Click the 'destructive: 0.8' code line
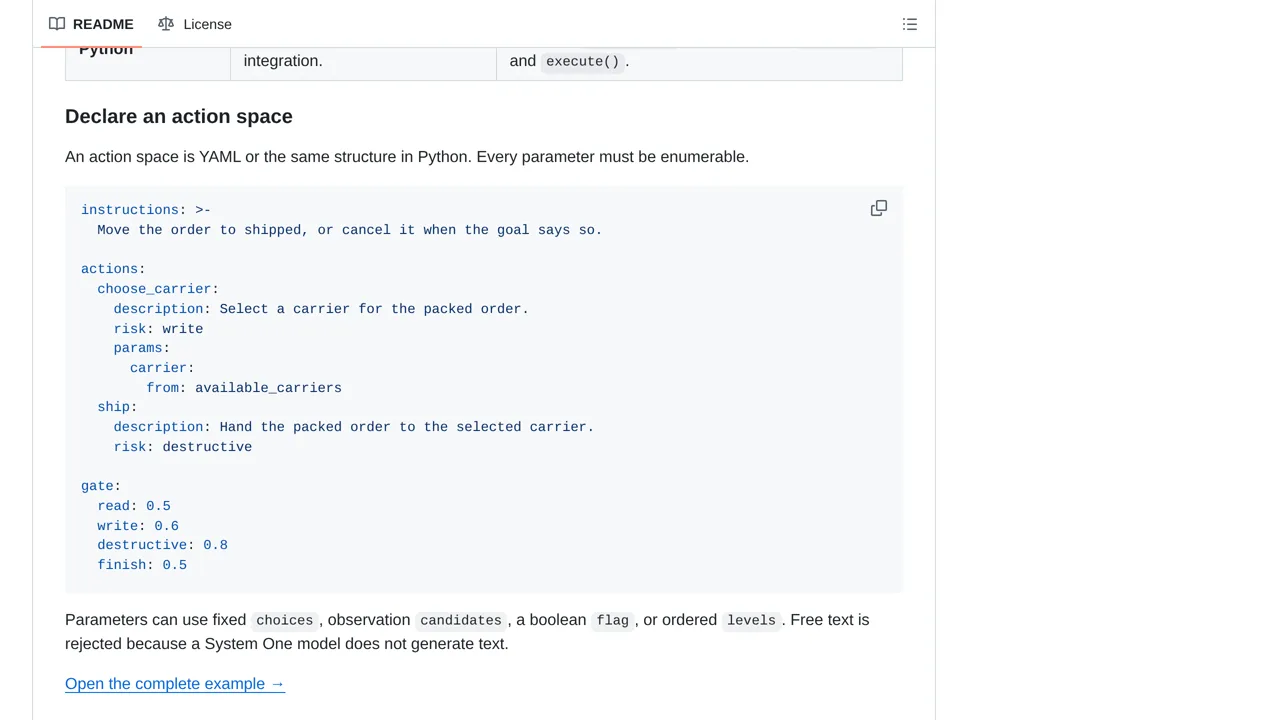 tap(162, 545)
